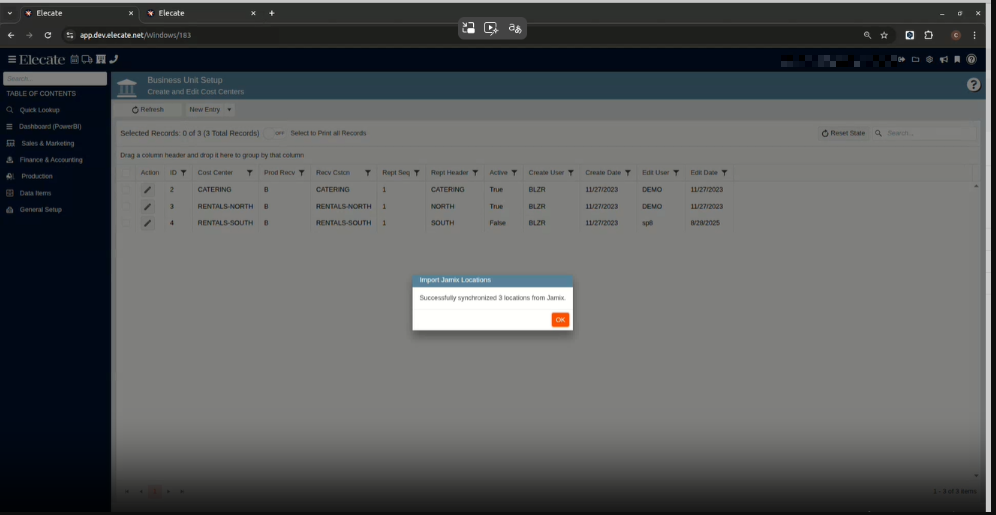
Task: Click the grid search field next to Reset State
Action: tap(927, 133)
